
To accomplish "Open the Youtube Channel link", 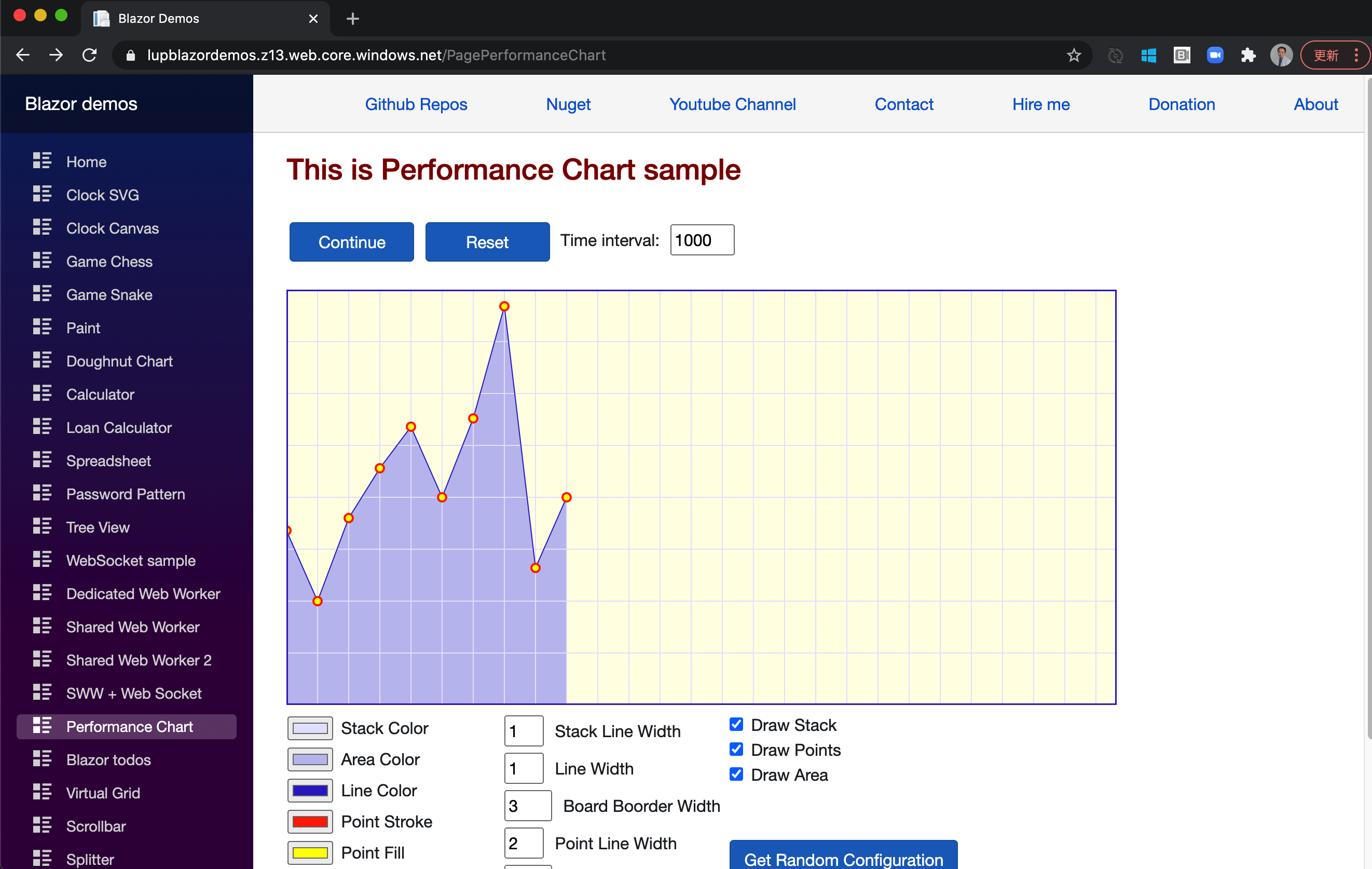I will tap(732, 104).
